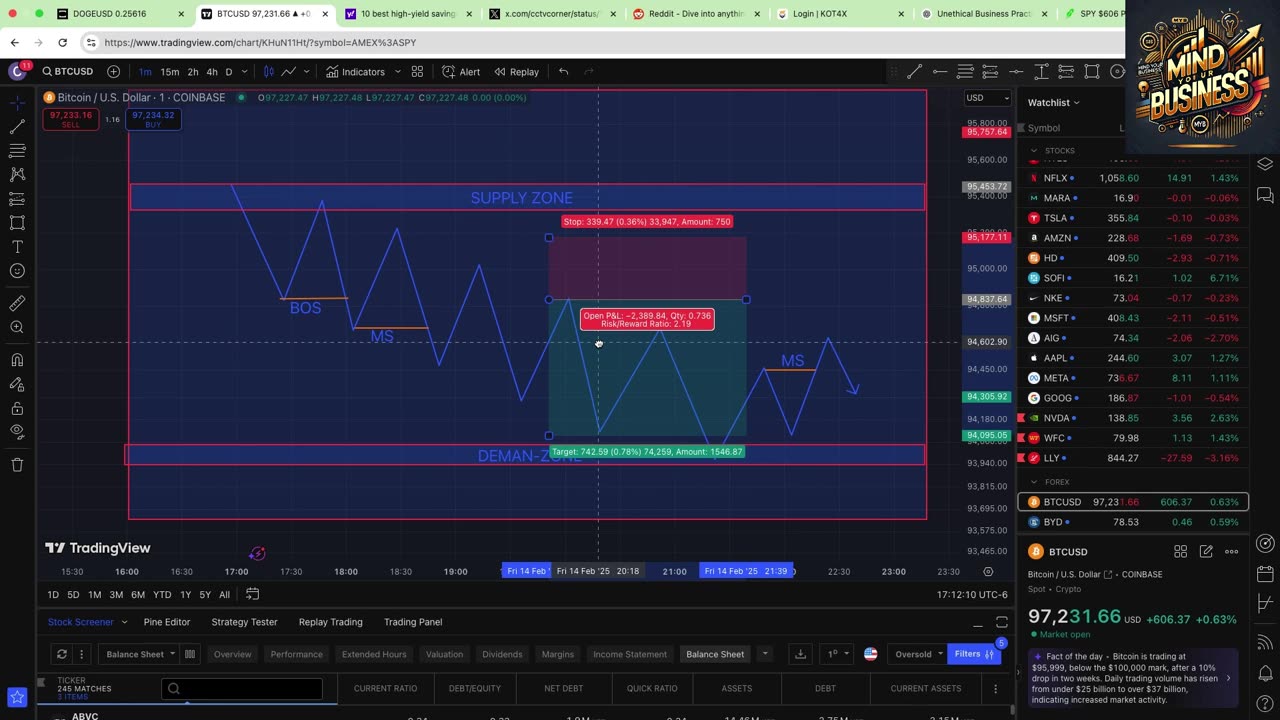Image resolution: width=1280 pixels, height=720 pixels.
Task: Click the BTCUSD symbol search
Action: [x=68, y=72]
